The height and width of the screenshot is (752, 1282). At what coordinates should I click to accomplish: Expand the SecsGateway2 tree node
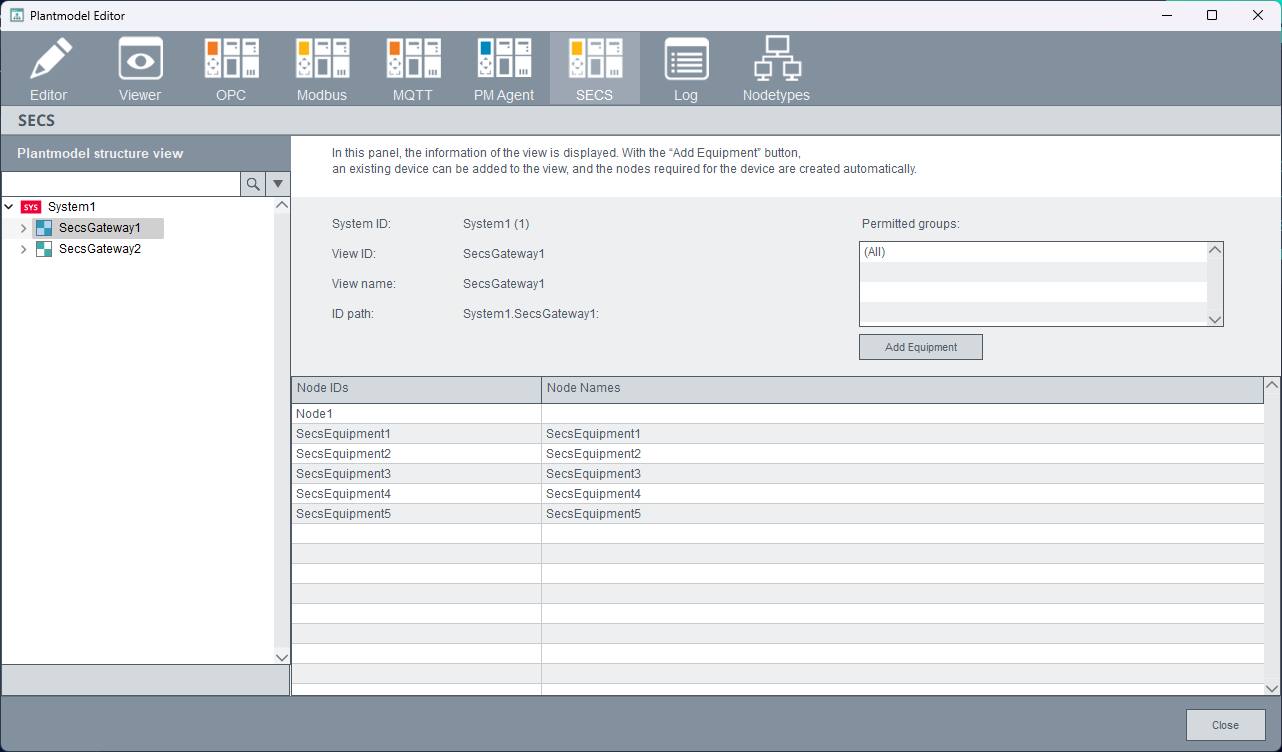(24, 249)
